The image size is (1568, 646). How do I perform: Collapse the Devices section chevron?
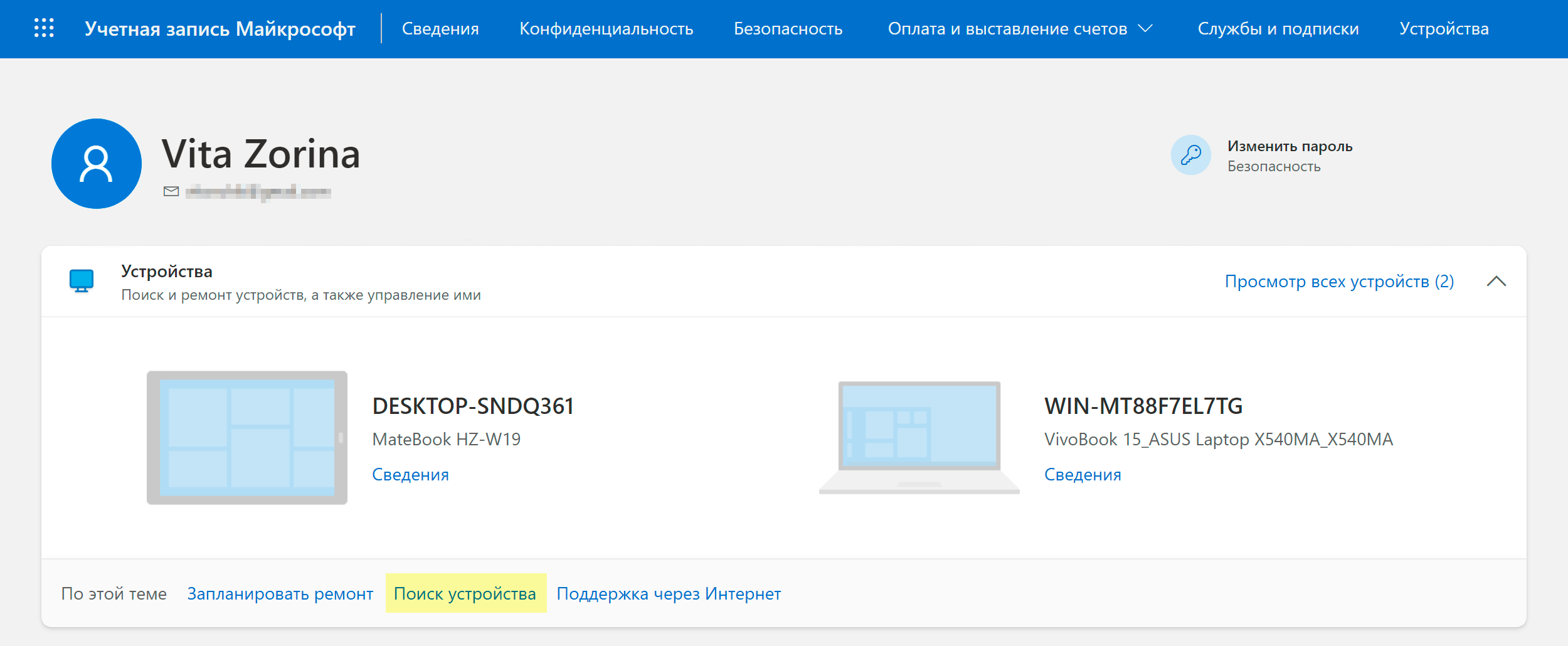1496,281
